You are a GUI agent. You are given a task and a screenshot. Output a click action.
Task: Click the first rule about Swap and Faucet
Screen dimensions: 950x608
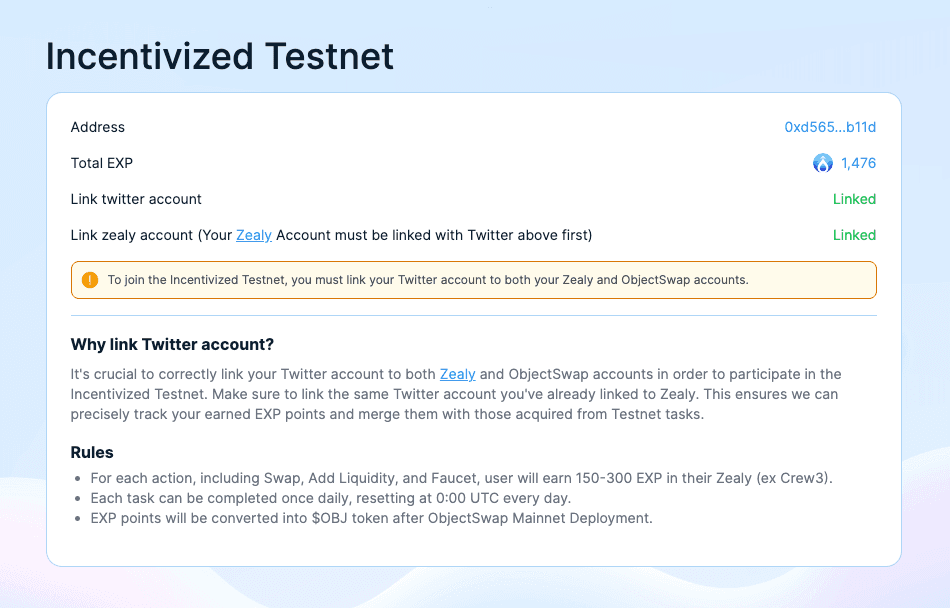462,478
